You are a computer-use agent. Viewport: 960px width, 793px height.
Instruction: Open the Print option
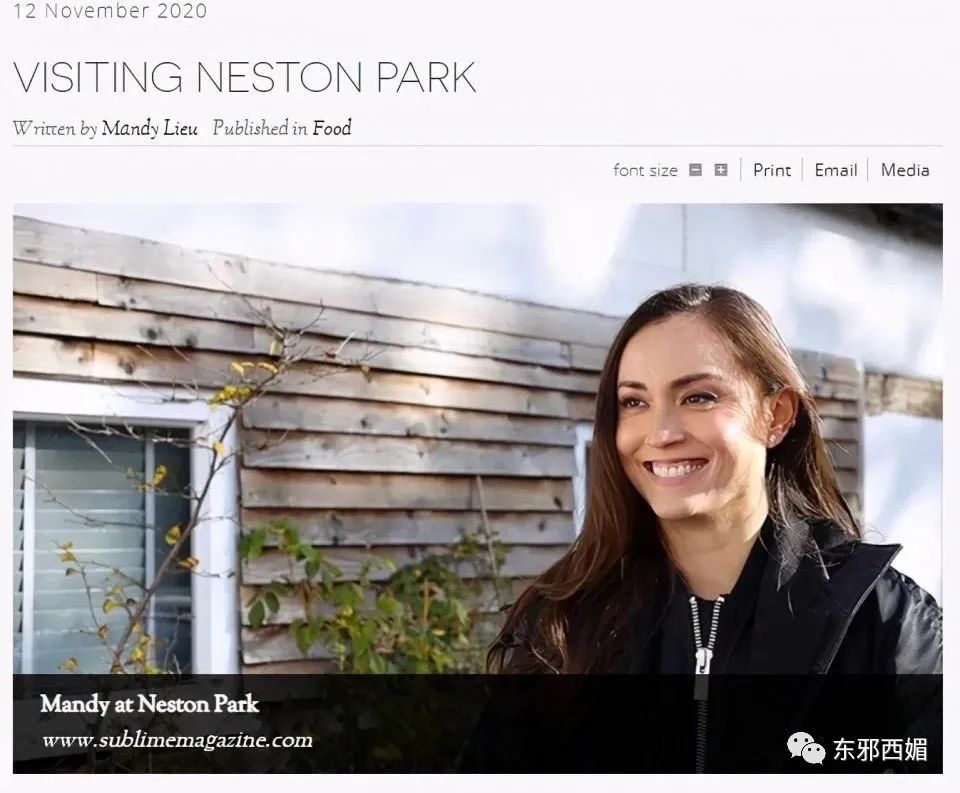pyautogui.click(x=771, y=170)
